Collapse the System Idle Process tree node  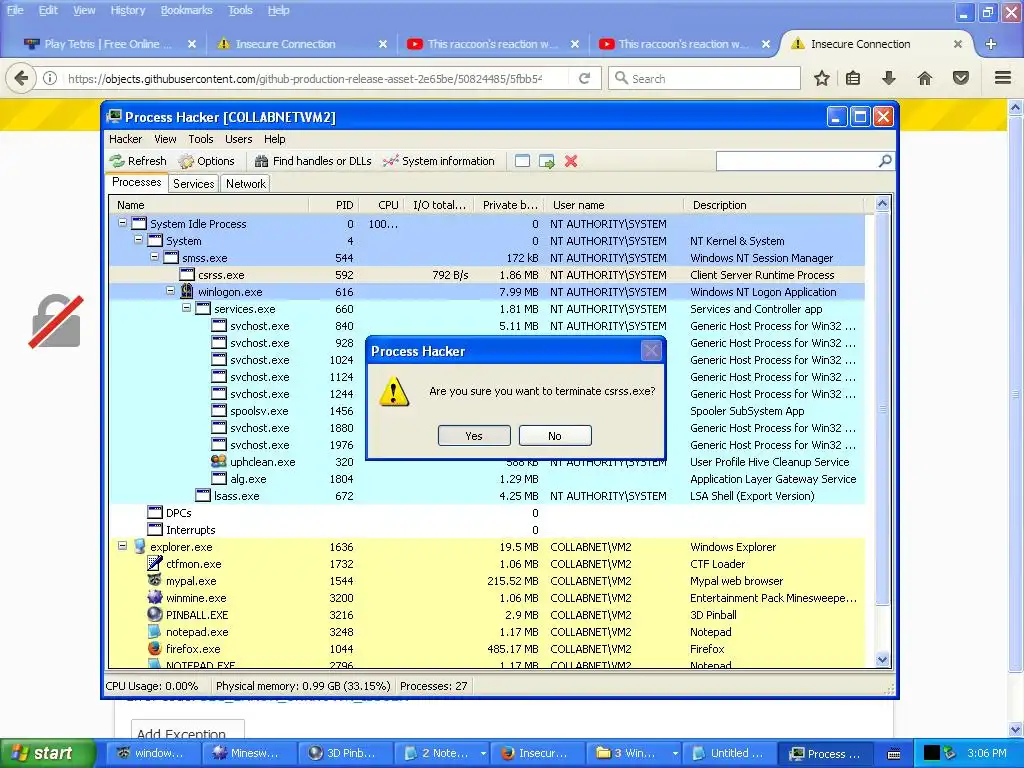pos(122,223)
